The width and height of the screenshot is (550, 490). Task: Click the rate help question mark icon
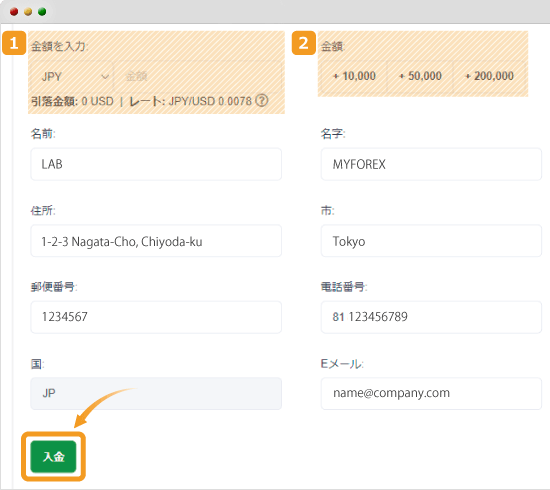[262, 101]
